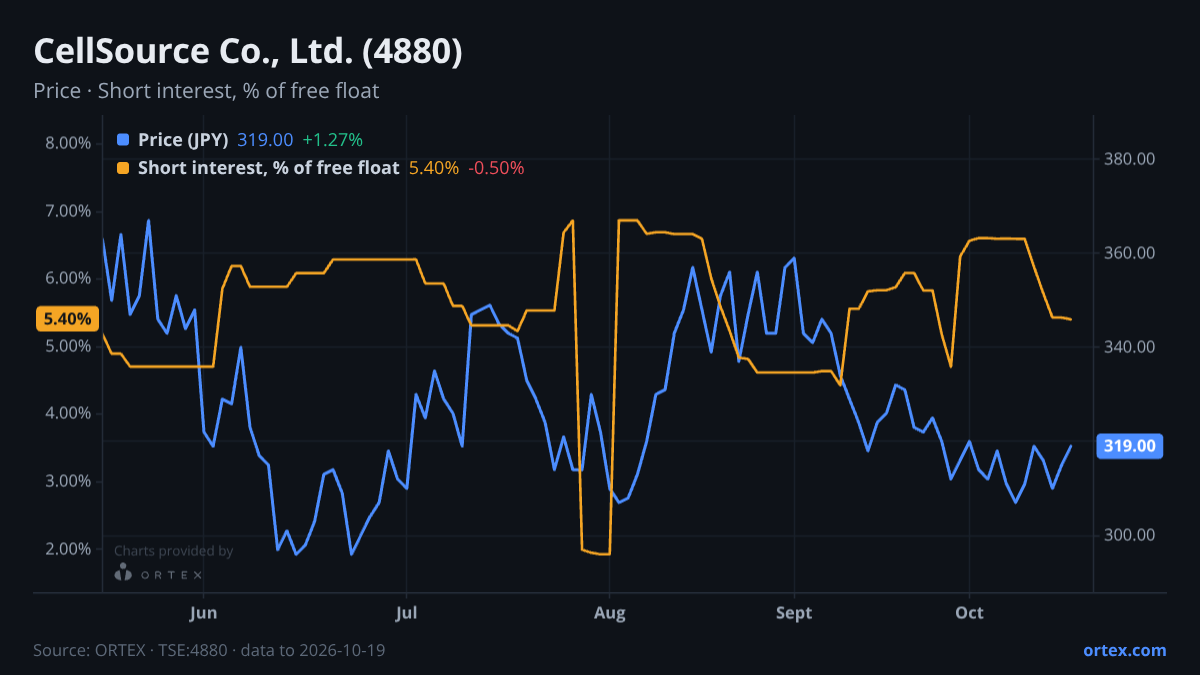Image resolution: width=1200 pixels, height=675 pixels.
Task: Click the 2.00% left axis label
Action: [x=68, y=549]
